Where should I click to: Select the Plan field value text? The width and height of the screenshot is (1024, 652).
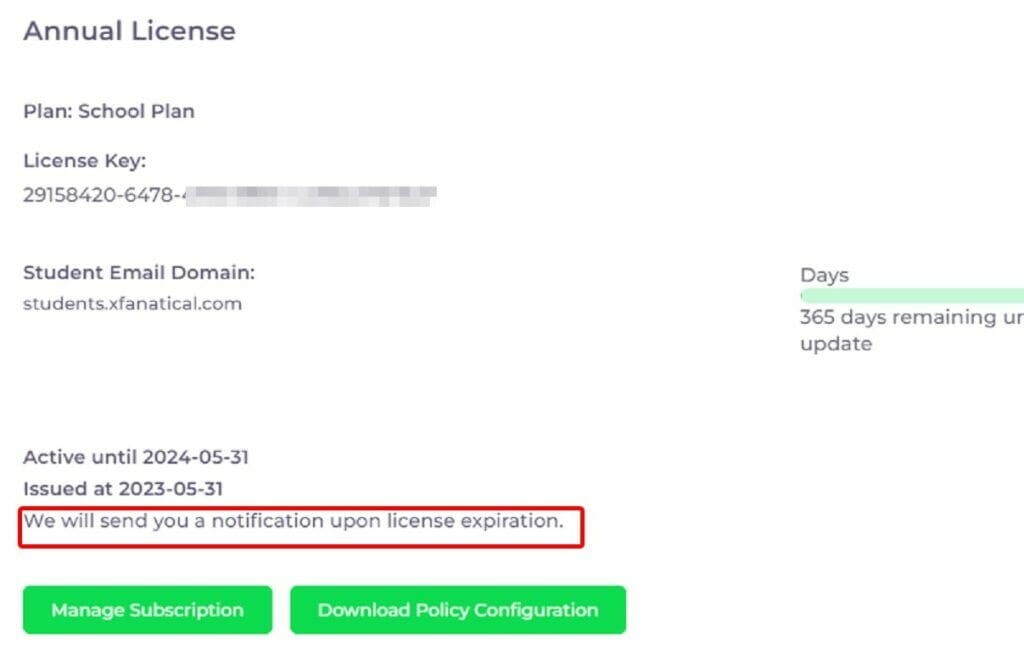click(x=154, y=111)
